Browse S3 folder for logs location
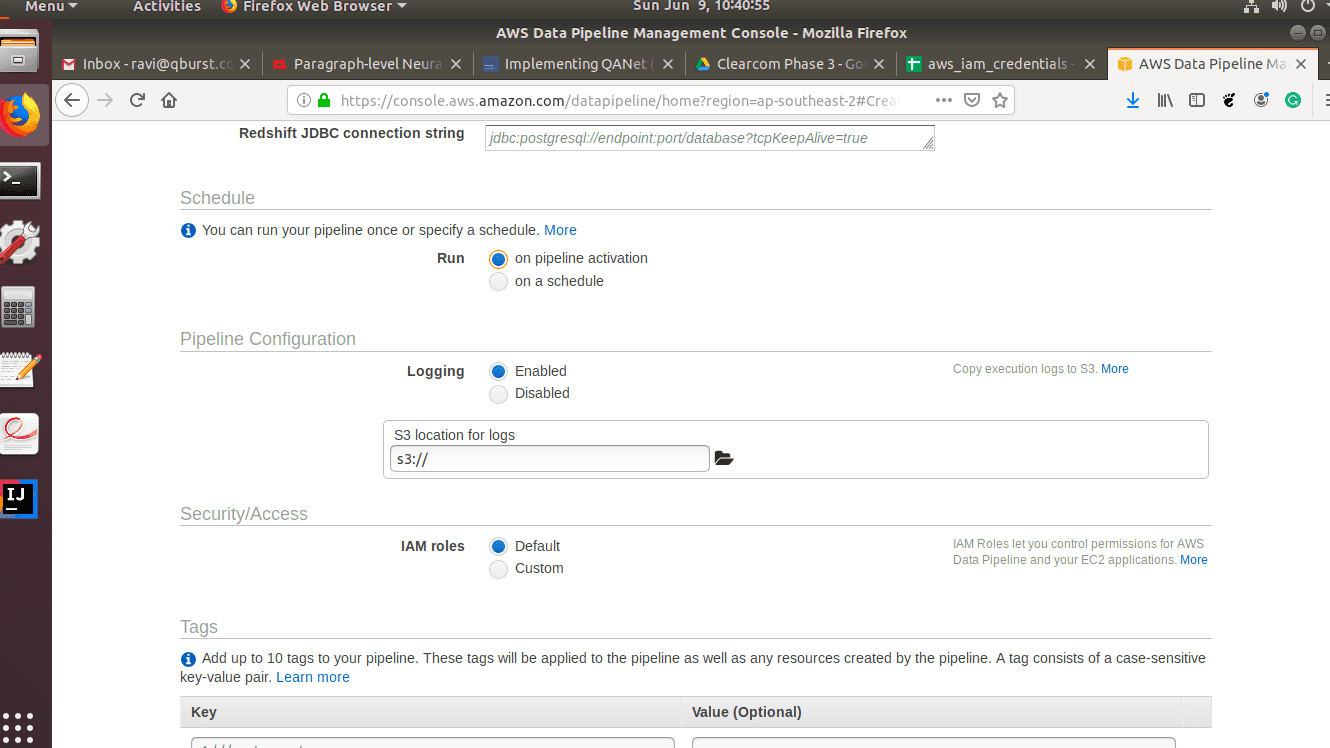 coord(724,458)
